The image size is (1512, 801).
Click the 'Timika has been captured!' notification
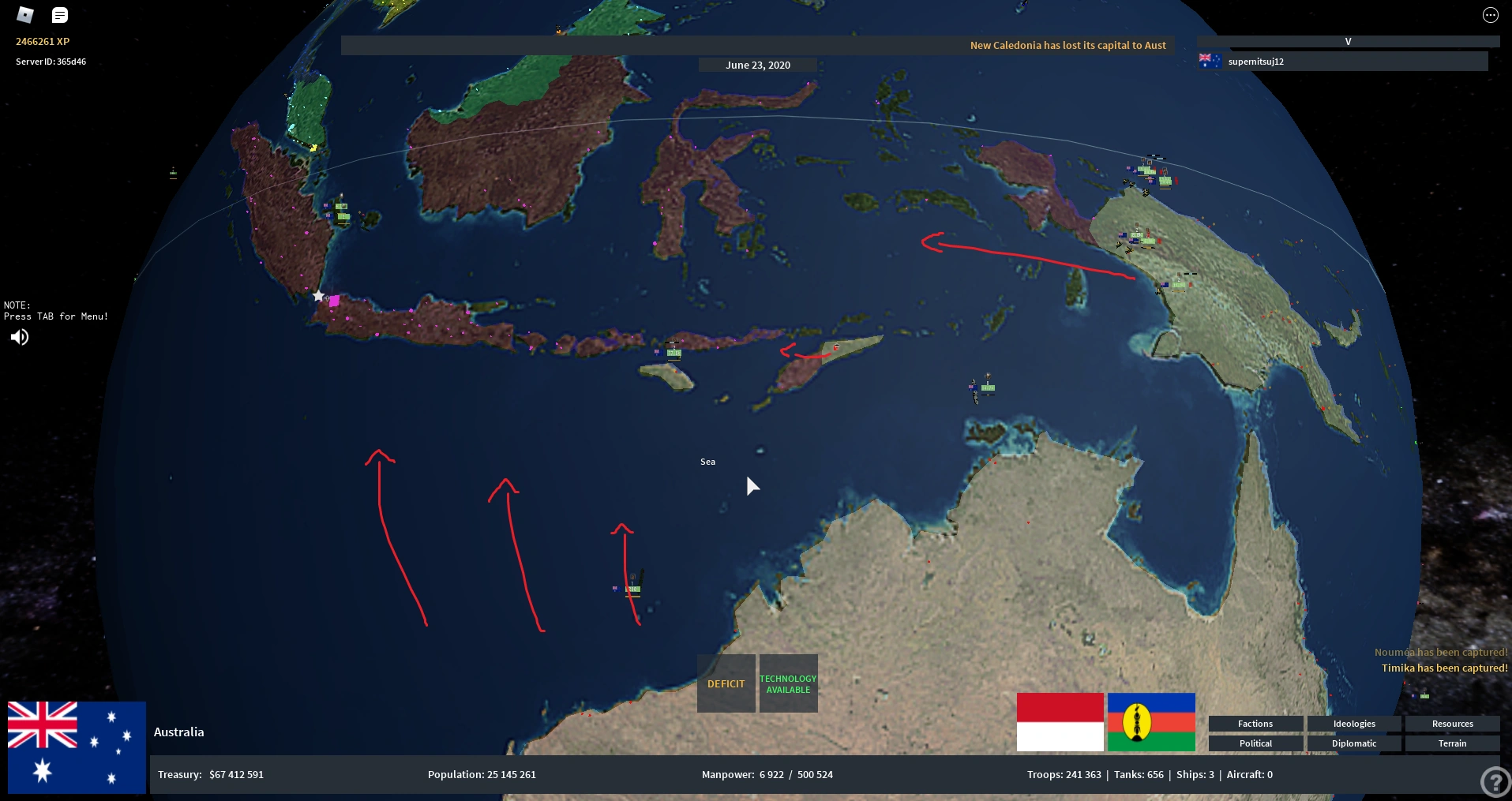1444,668
